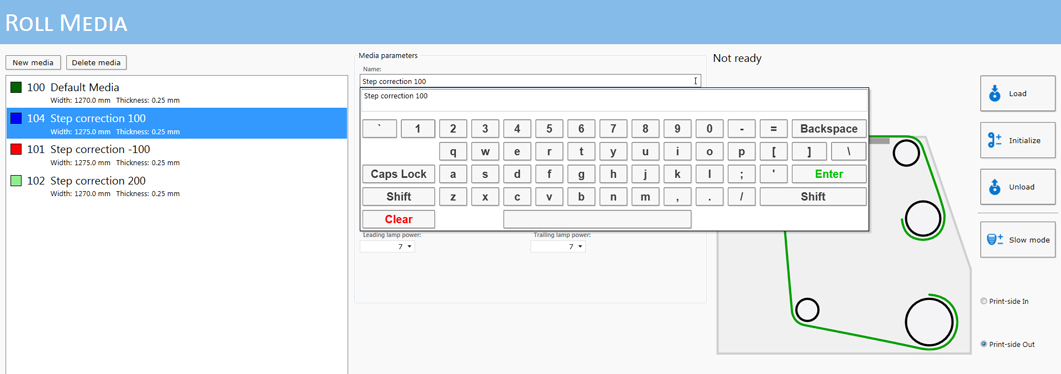Click the dark green Default Media swatch

16,88
